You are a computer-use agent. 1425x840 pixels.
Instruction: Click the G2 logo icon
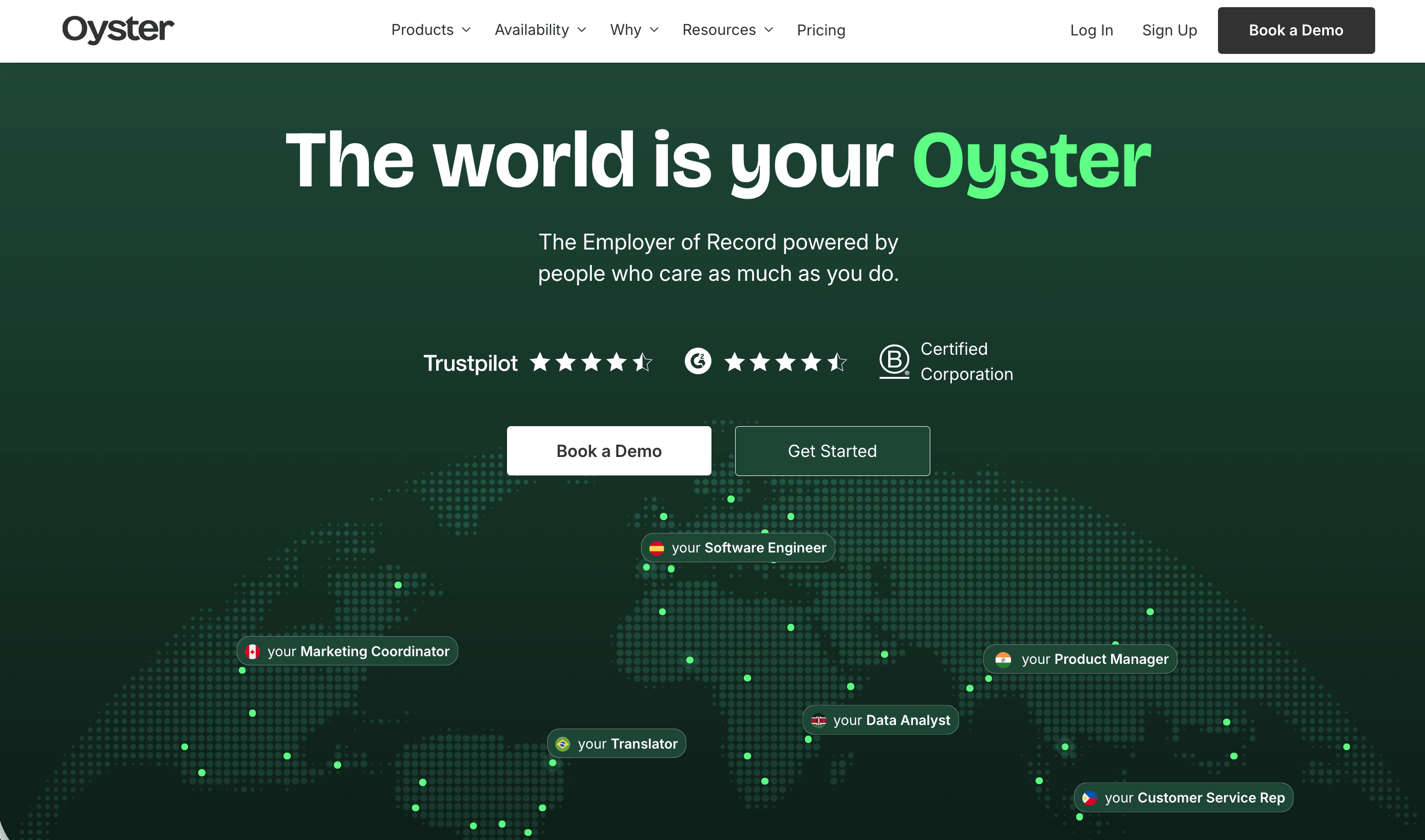(698, 361)
